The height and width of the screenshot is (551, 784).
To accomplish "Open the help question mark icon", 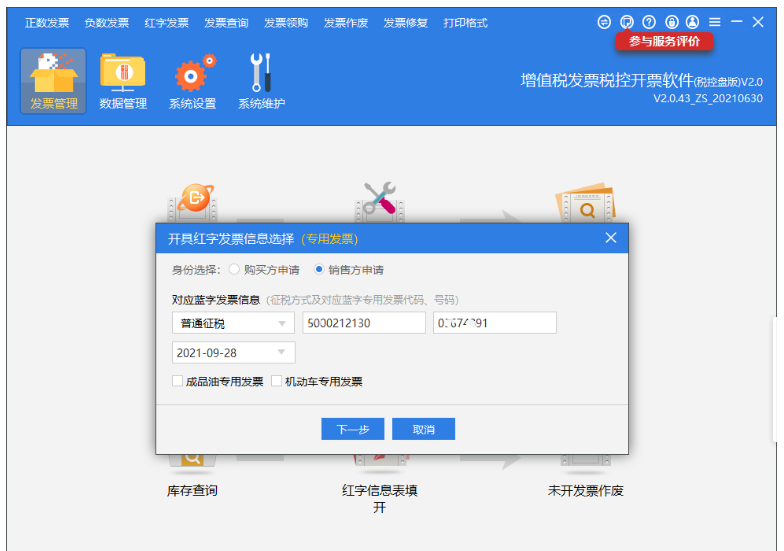I will 649,22.
